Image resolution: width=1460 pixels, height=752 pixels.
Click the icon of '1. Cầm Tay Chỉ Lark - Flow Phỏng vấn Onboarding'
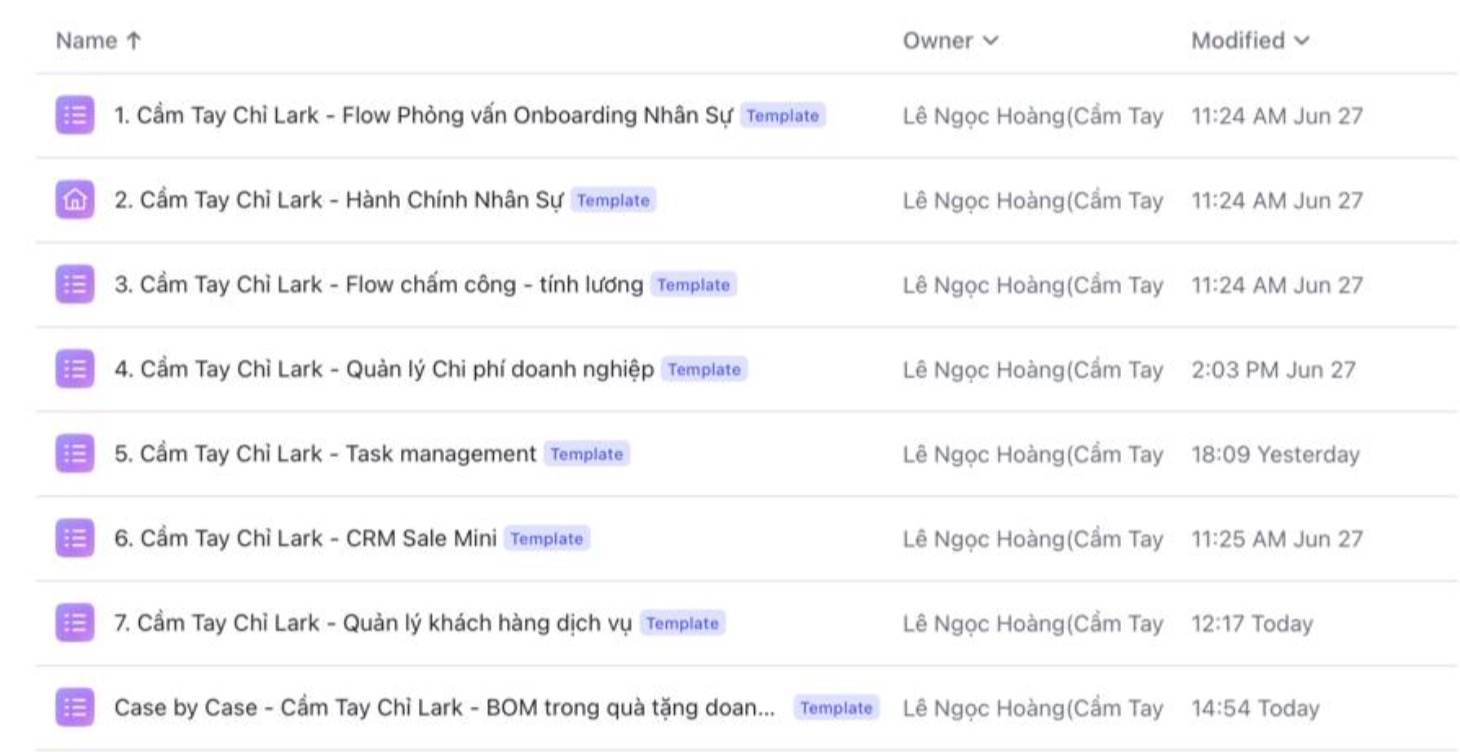[75, 116]
